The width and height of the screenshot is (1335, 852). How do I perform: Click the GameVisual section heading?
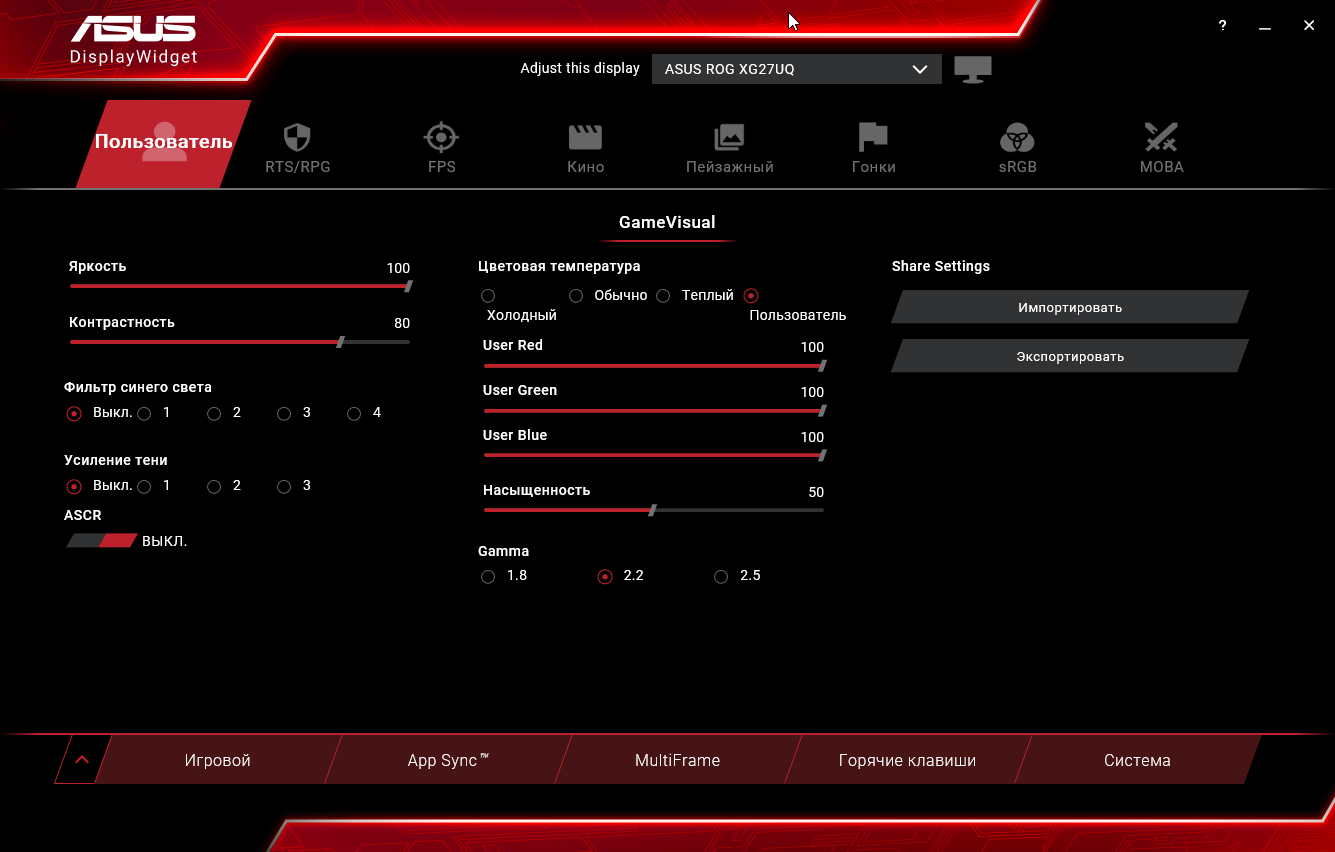pos(667,222)
